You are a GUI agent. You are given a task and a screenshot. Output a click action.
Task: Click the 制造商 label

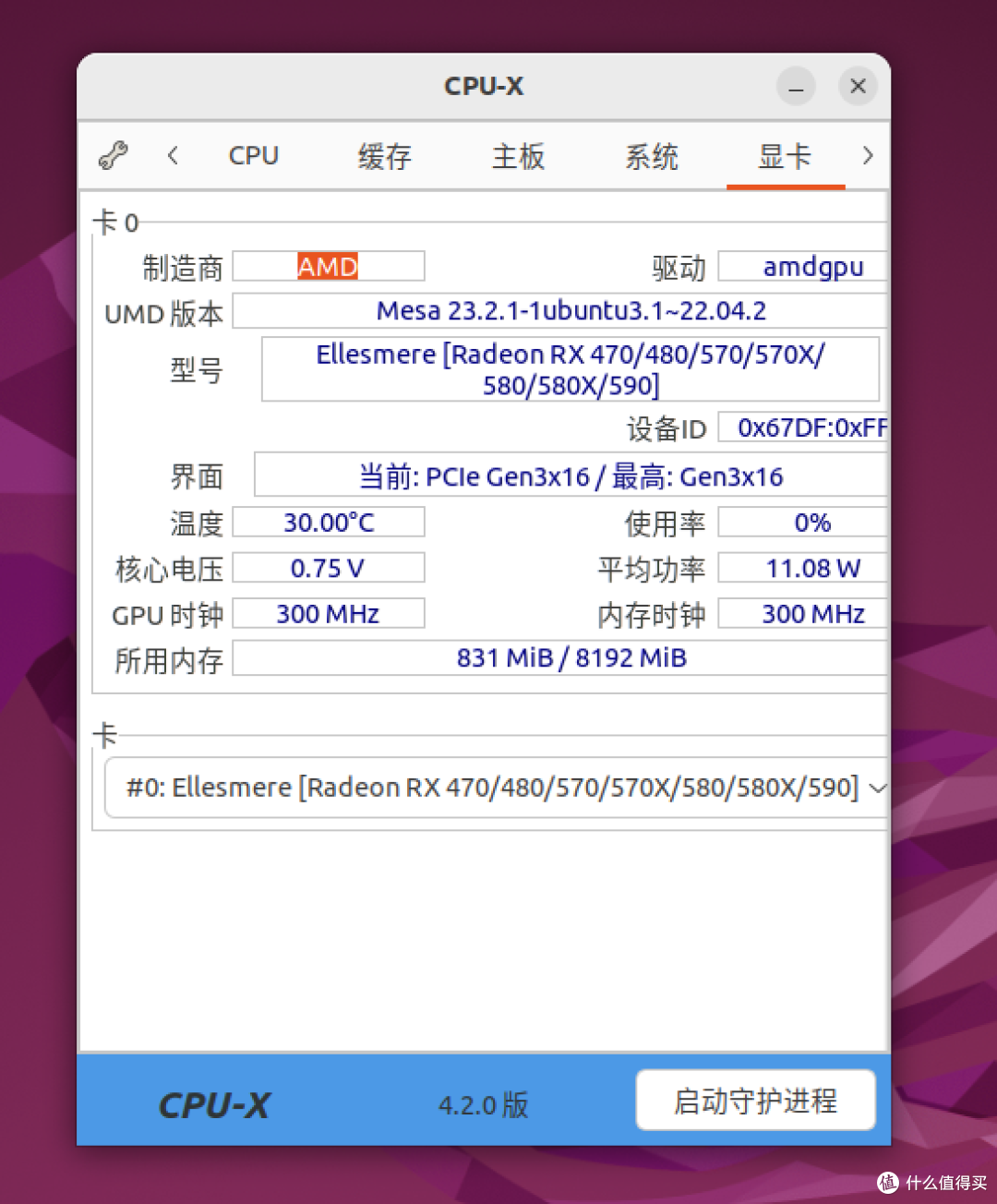click(x=183, y=268)
